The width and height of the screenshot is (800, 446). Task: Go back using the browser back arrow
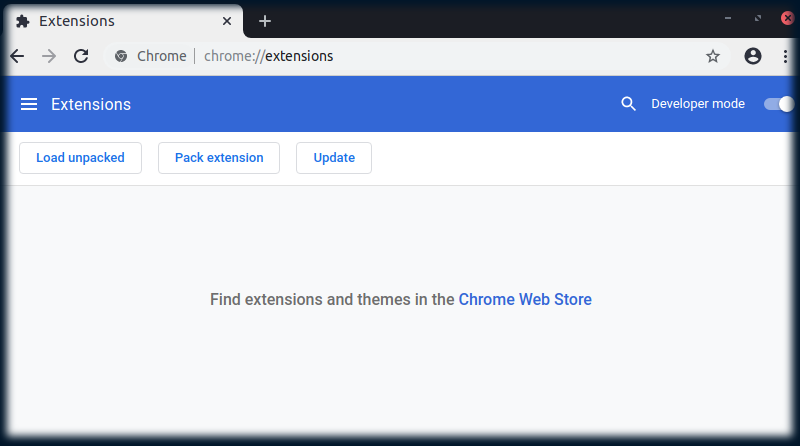click(17, 56)
